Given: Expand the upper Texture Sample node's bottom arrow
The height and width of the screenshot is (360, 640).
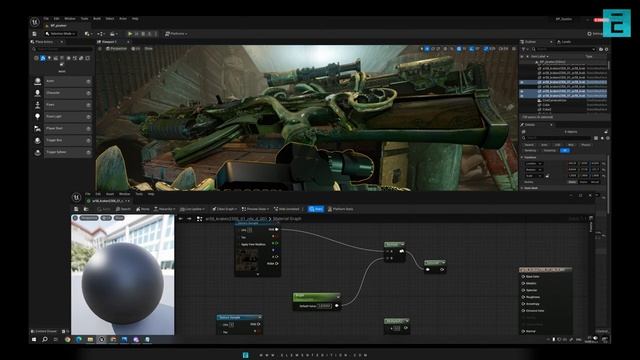Looking at the screenshot, I should [258, 275].
